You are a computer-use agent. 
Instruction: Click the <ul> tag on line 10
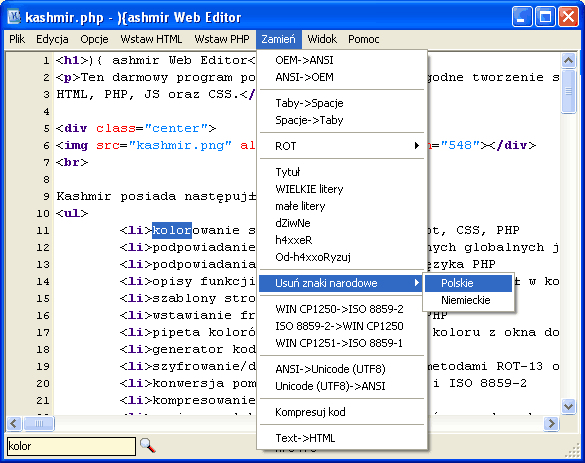(72, 213)
